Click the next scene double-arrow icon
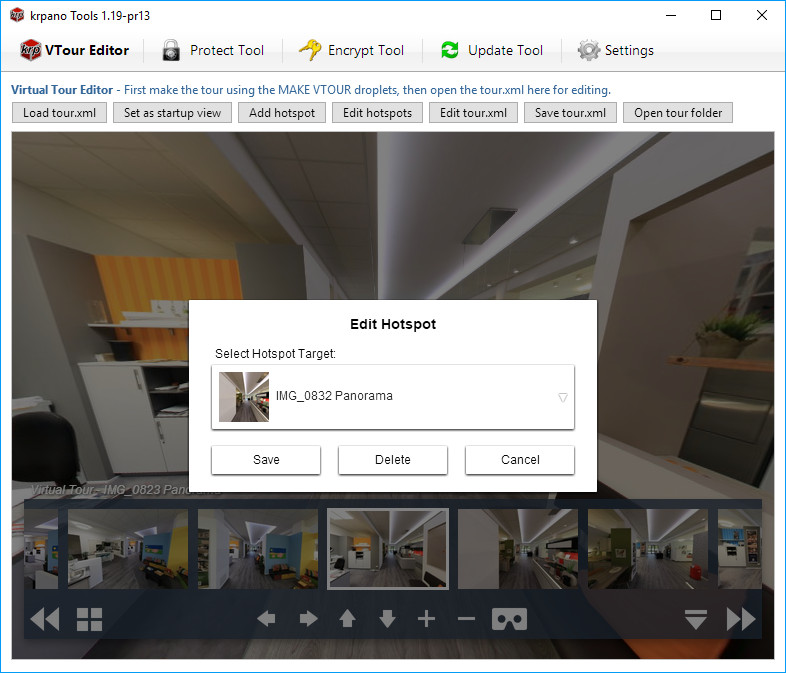 pos(741,619)
